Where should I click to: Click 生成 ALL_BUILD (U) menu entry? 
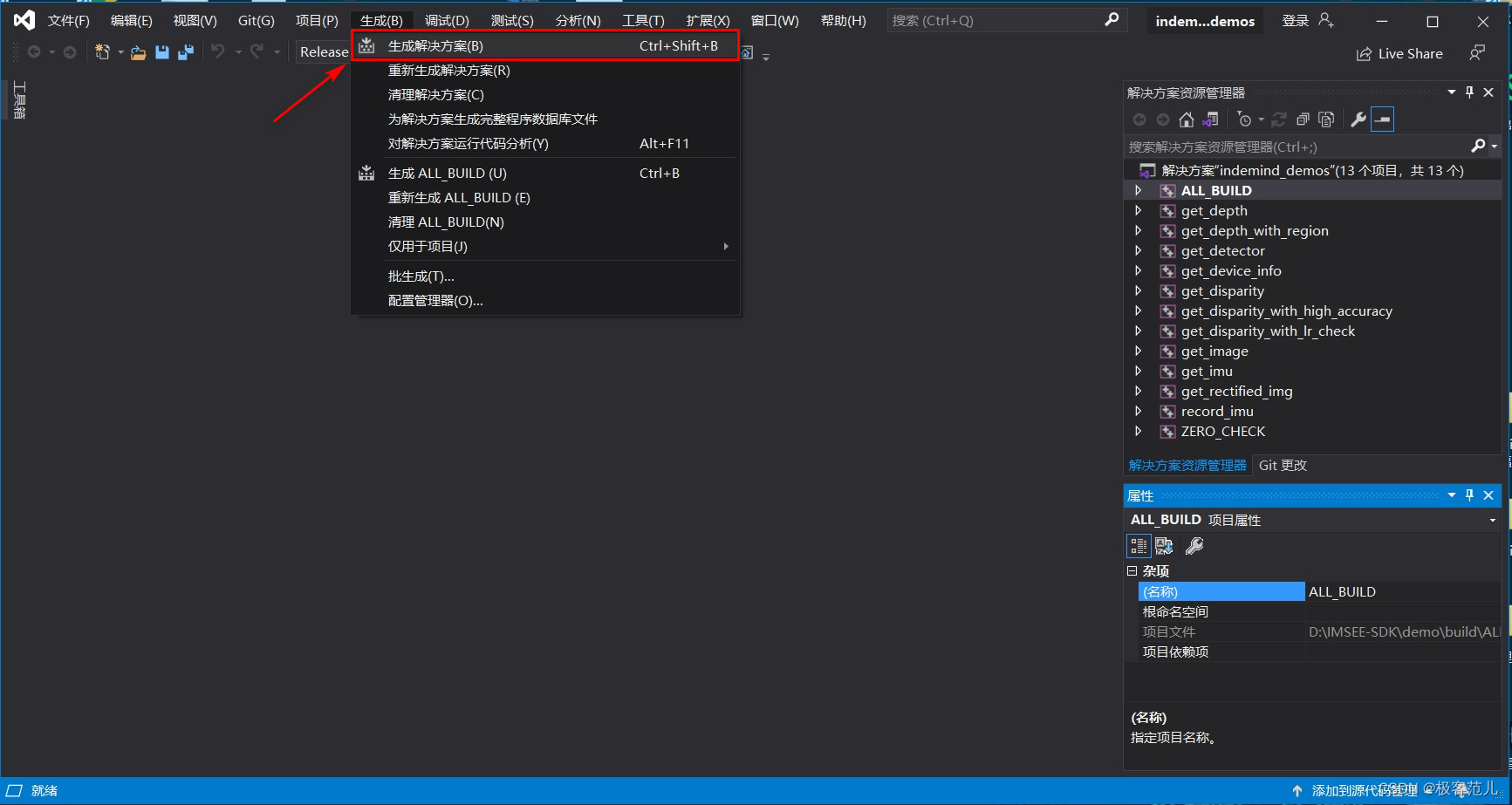click(545, 174)
